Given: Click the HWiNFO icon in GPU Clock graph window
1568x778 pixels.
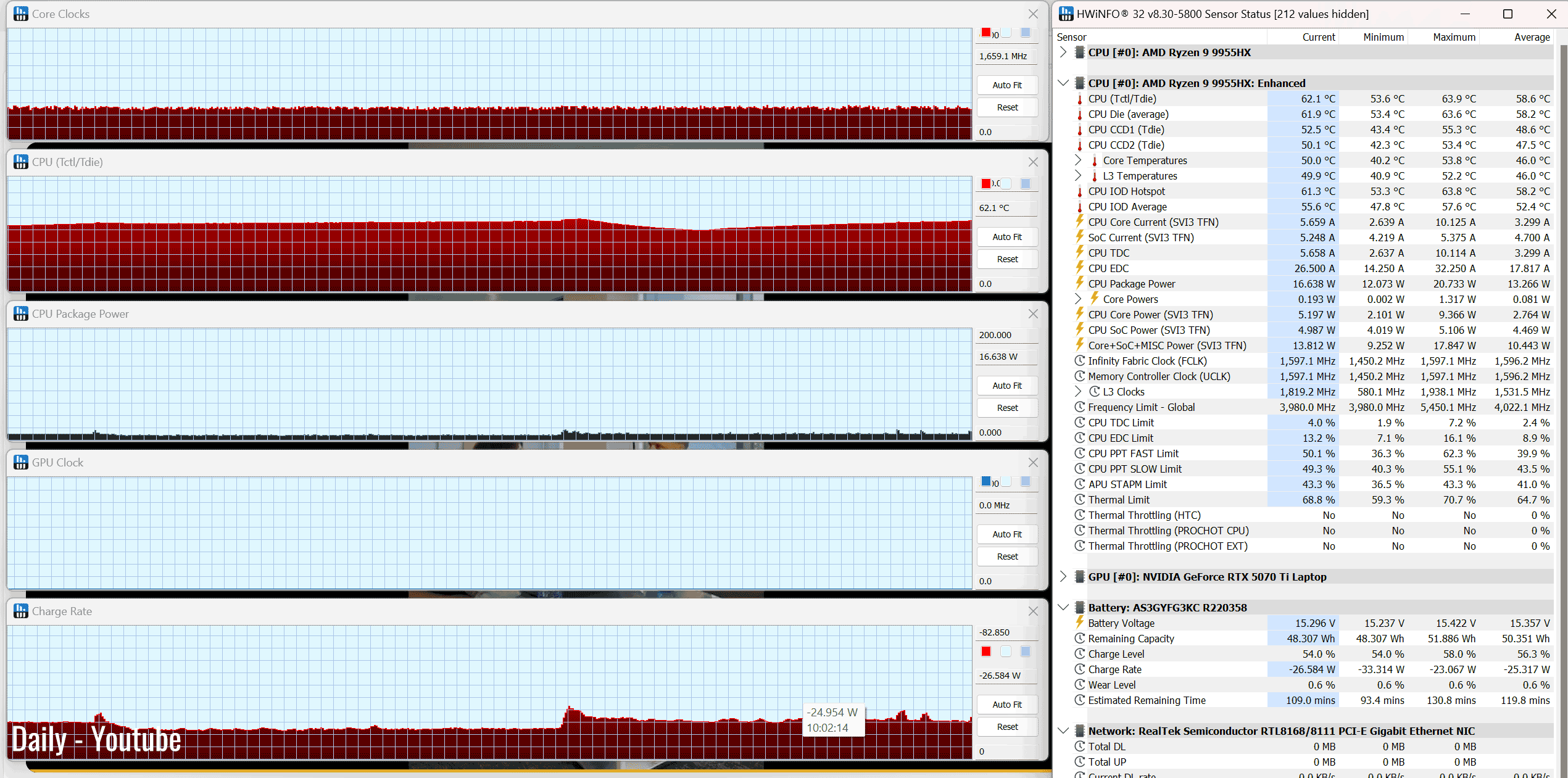Looking at the screenshot, I should point(20,462).
